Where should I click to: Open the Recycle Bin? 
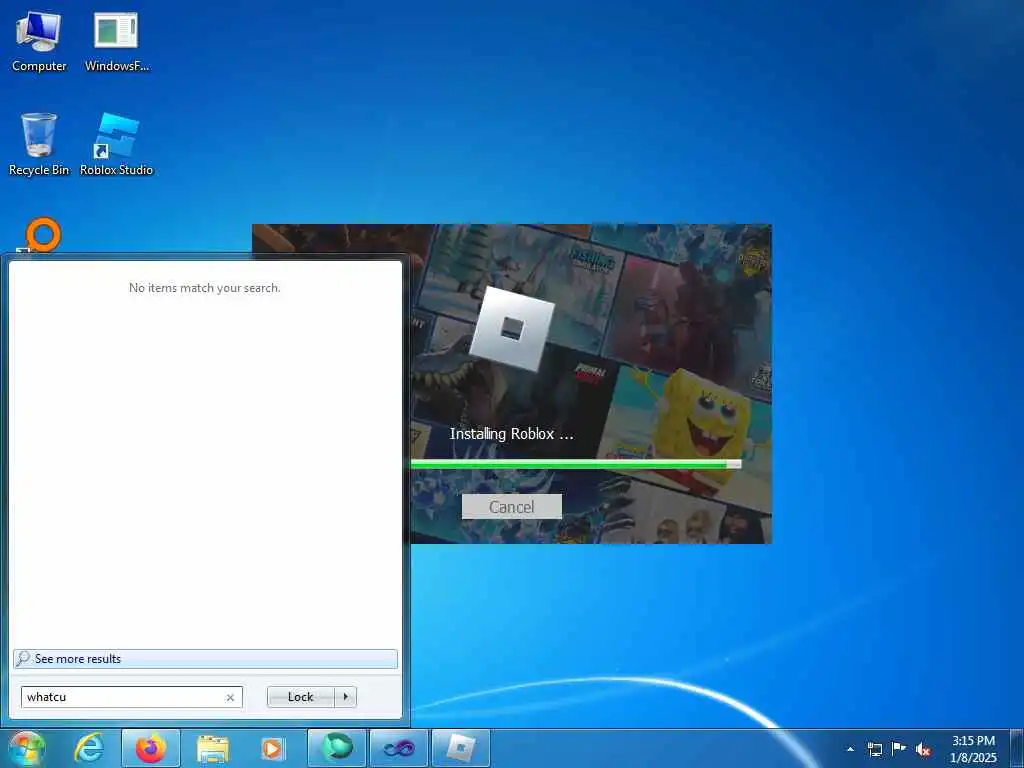coord(39,144)
